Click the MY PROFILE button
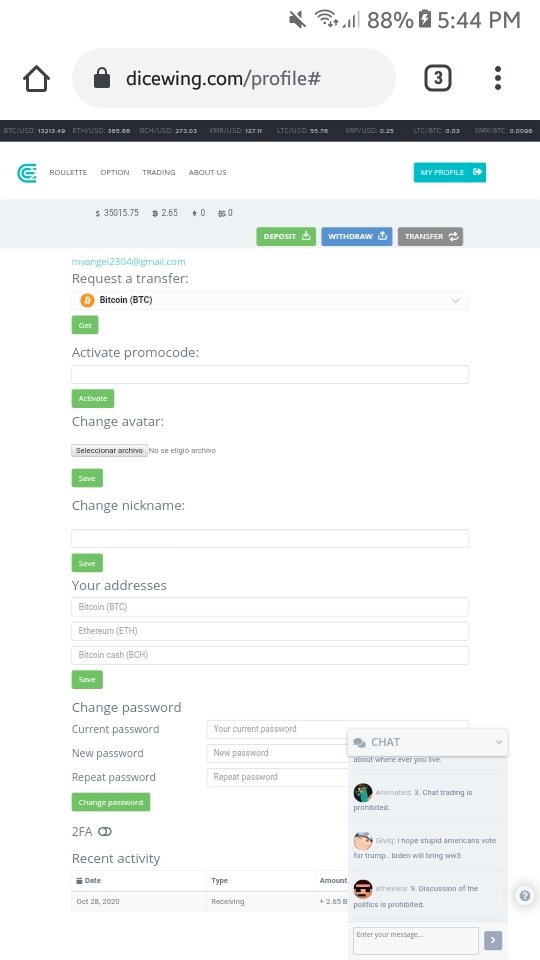The image size is (540, 960). pos(449,172)
